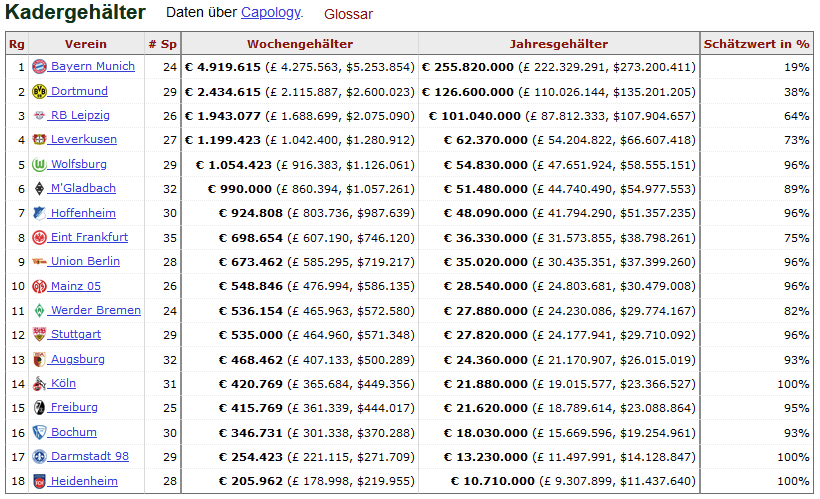This screenshot has width=820, height=499.
Task: Open the M'Gladbach team link
Action: click(x=83, y=188)
